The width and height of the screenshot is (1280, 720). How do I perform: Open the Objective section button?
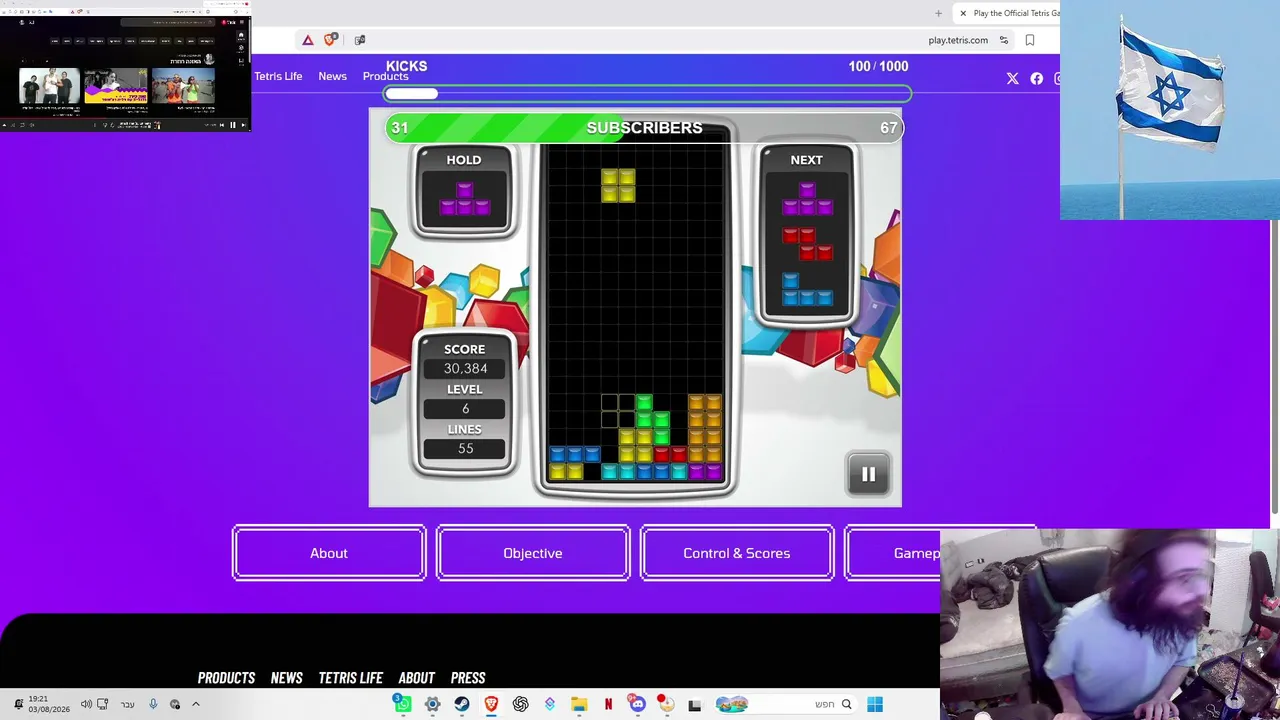pyautogui.click(x=533, y=553)
